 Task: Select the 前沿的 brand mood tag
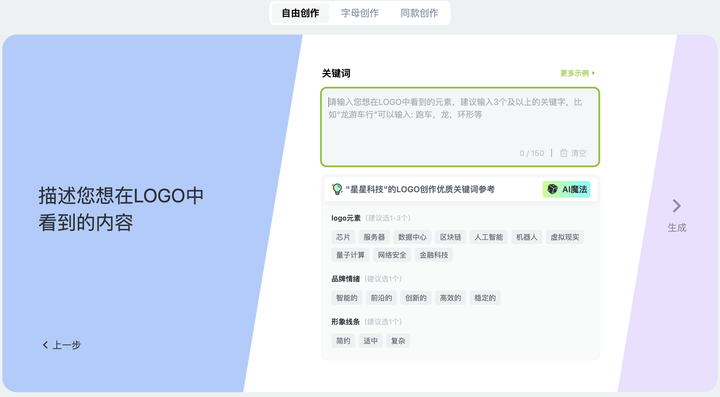coord(382,298)
